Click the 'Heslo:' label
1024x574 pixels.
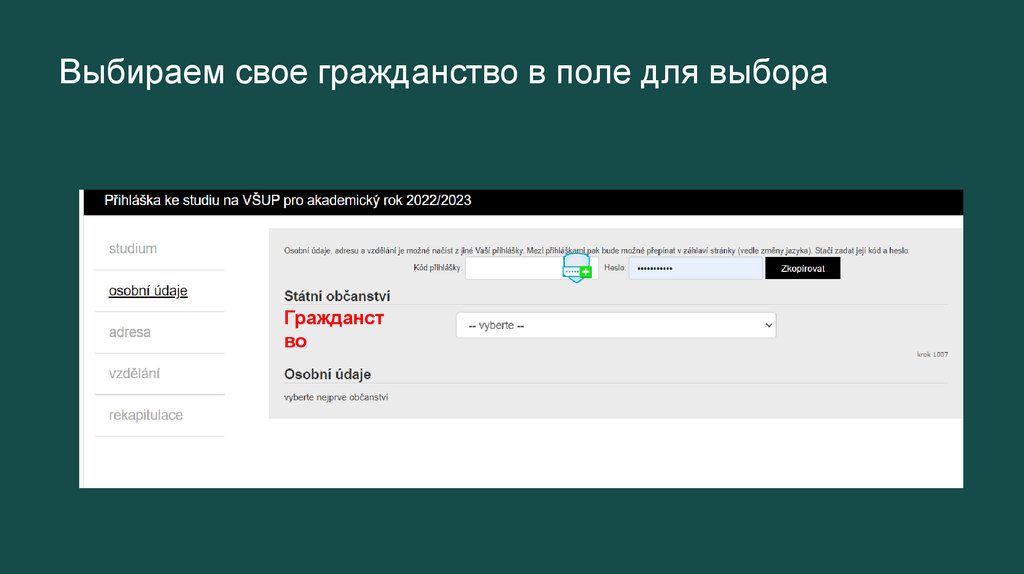(x=615, y=268)
